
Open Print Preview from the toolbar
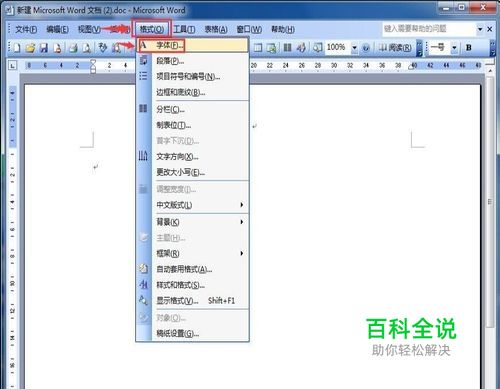pyautogui.click(x=87, y=48)
